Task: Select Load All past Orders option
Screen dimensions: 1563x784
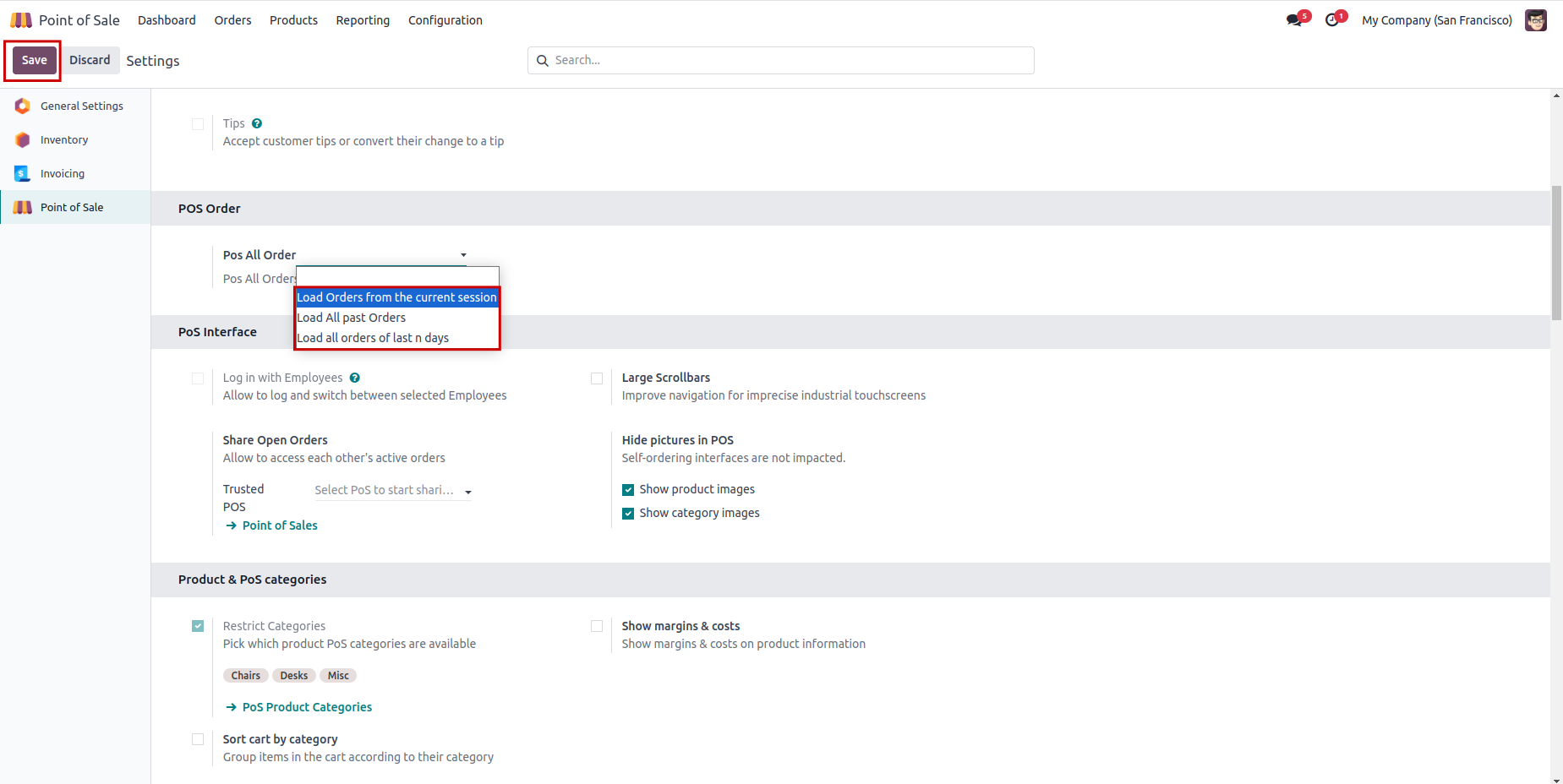Action: [352, 318]
